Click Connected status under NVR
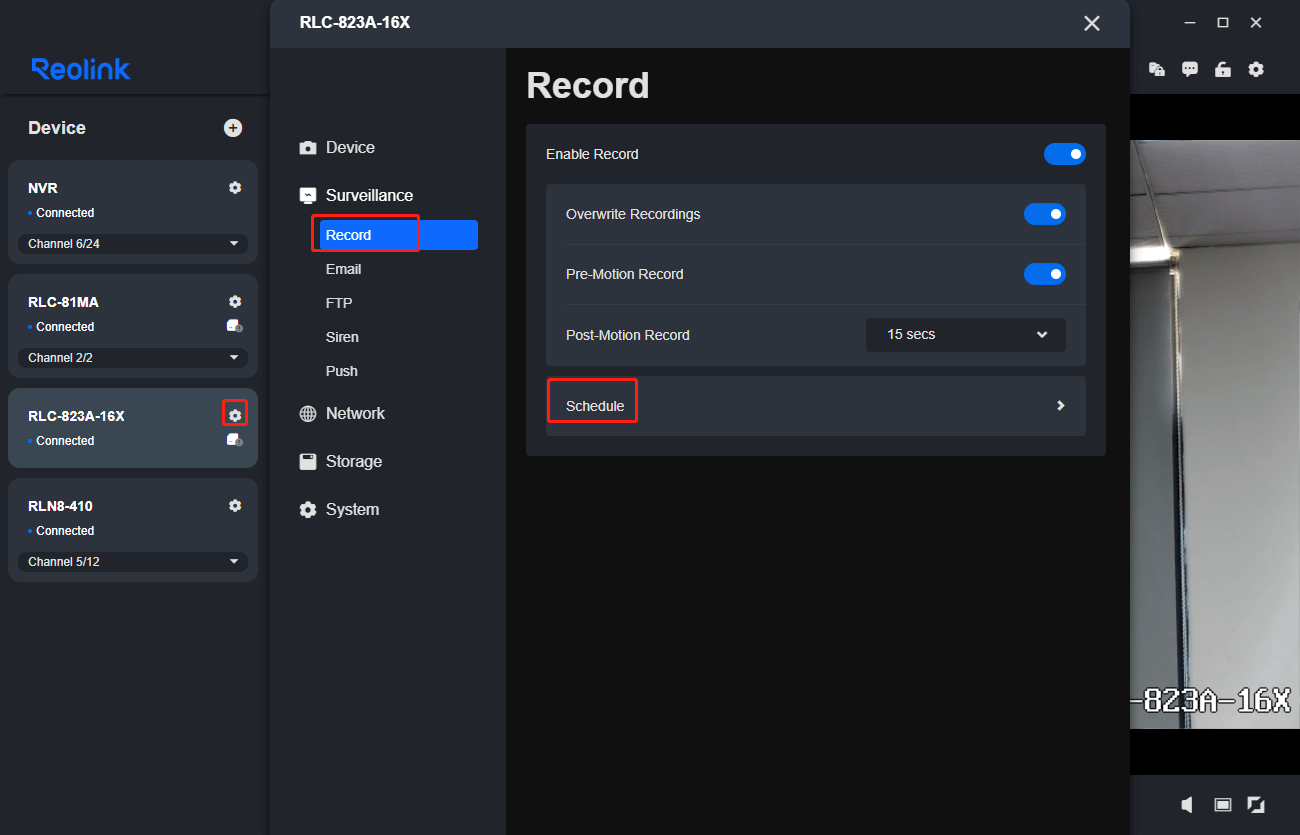The height and width of the screenshot is (835, 1300). (x=65, y=213)
